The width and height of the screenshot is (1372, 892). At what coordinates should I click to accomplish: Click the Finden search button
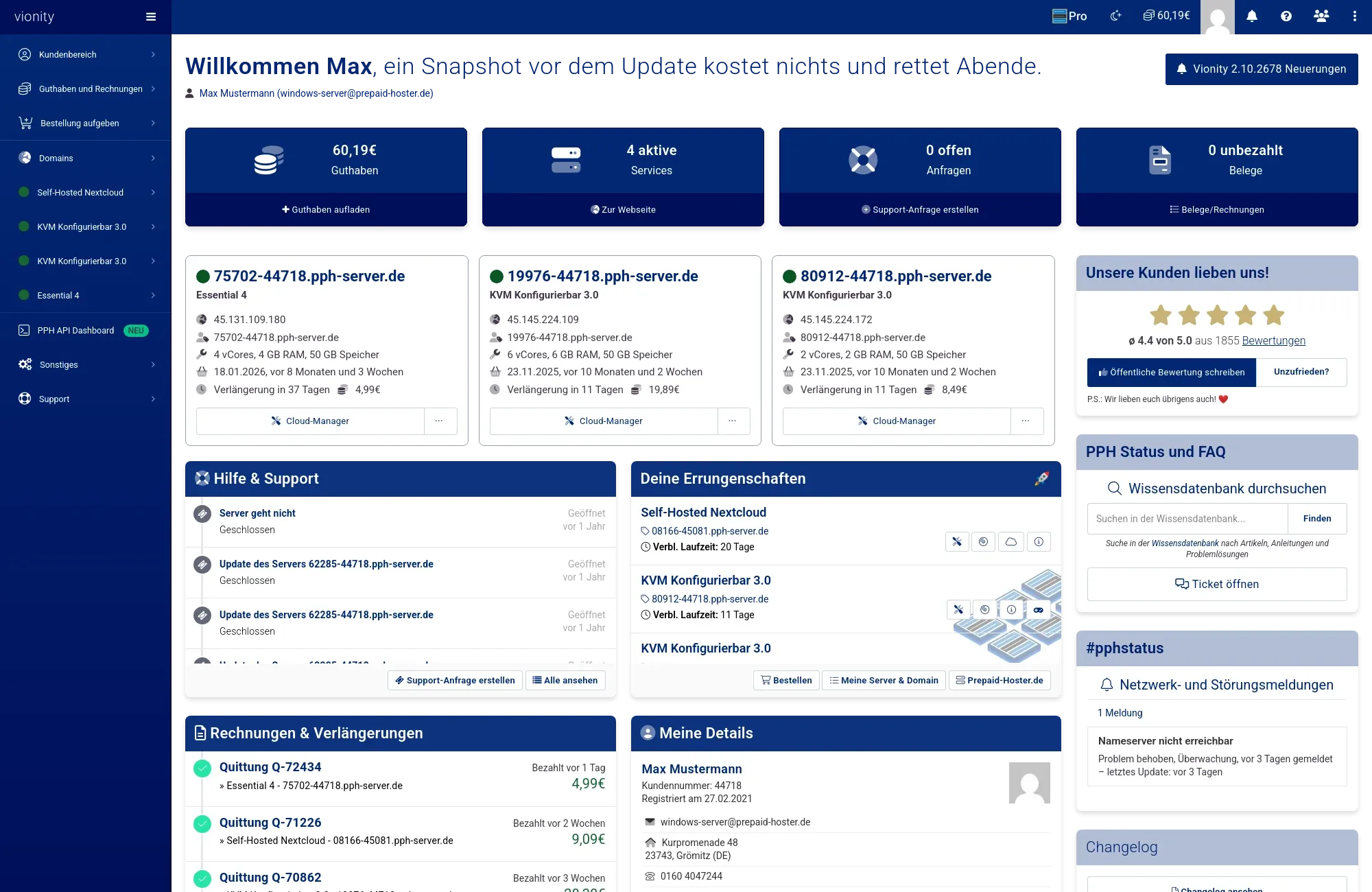[x=1317, y=519]
